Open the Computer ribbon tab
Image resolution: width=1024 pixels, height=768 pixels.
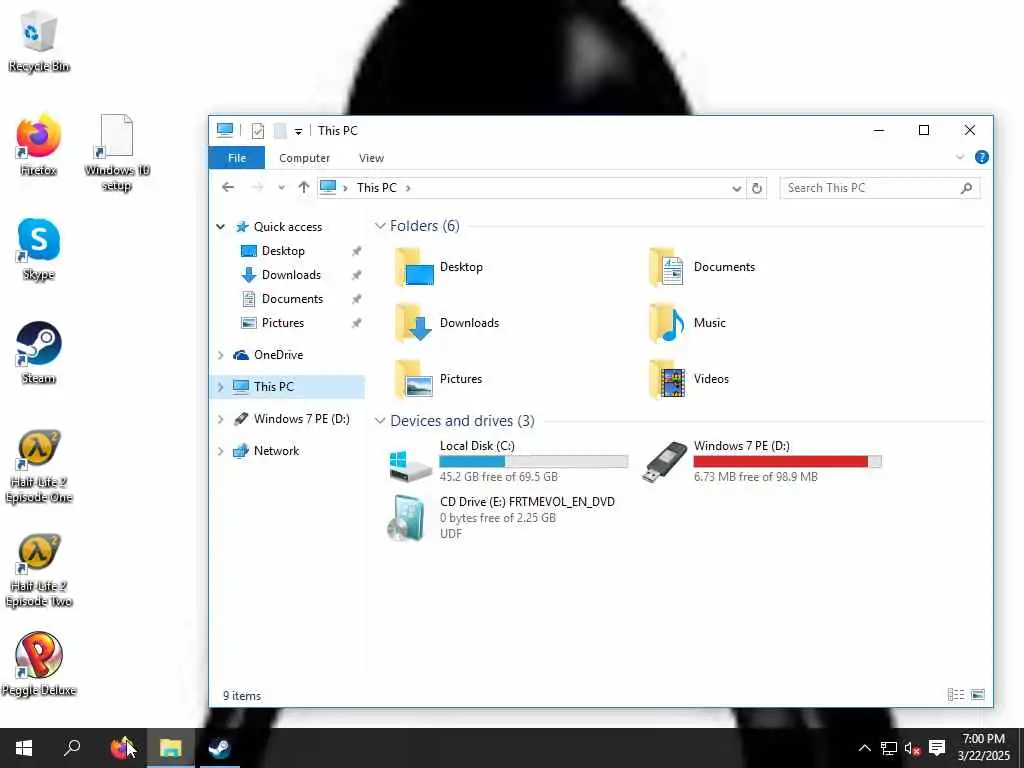pyautogui.click(x=304, y=158)
